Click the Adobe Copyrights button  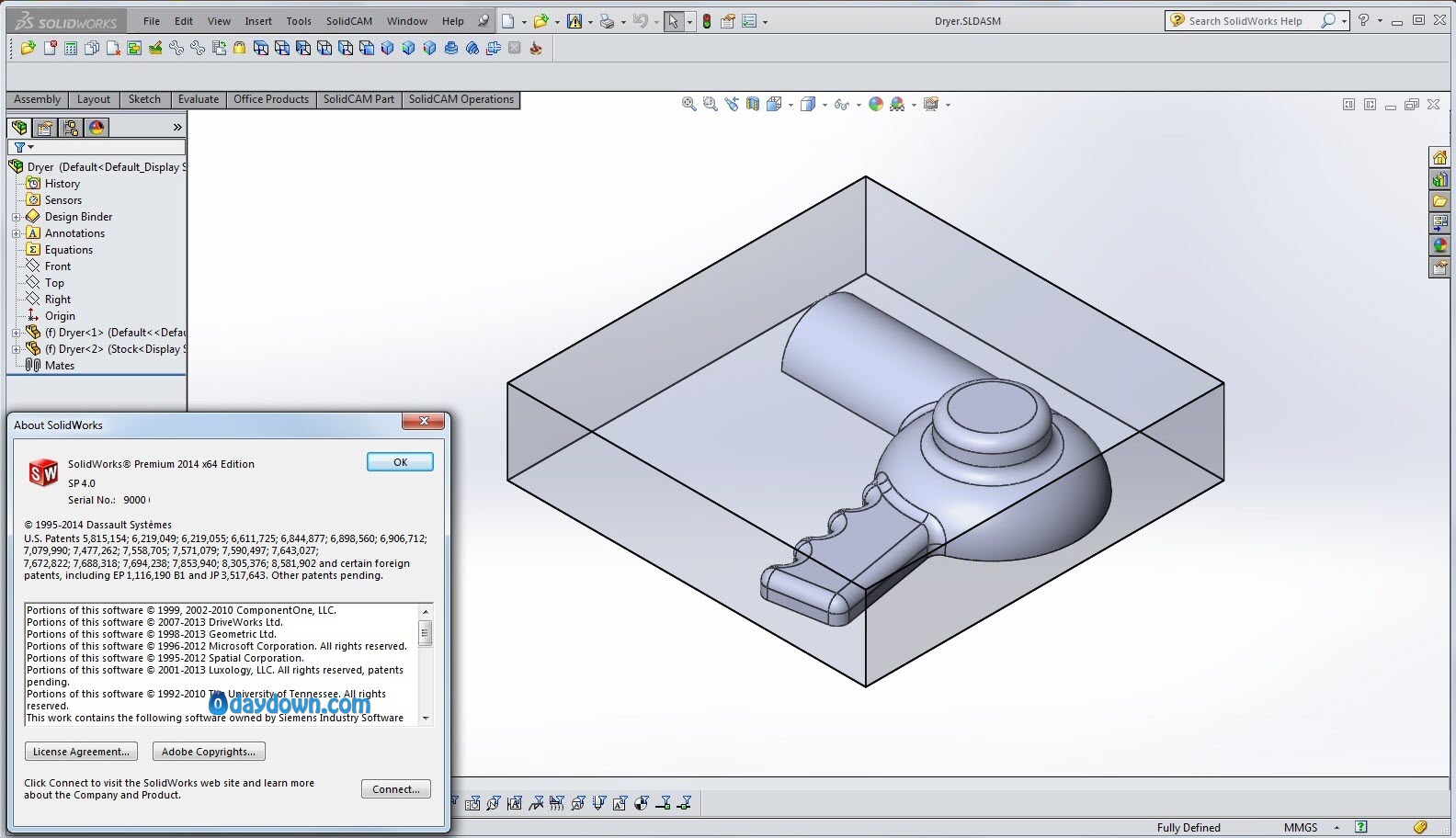[209, 752]
